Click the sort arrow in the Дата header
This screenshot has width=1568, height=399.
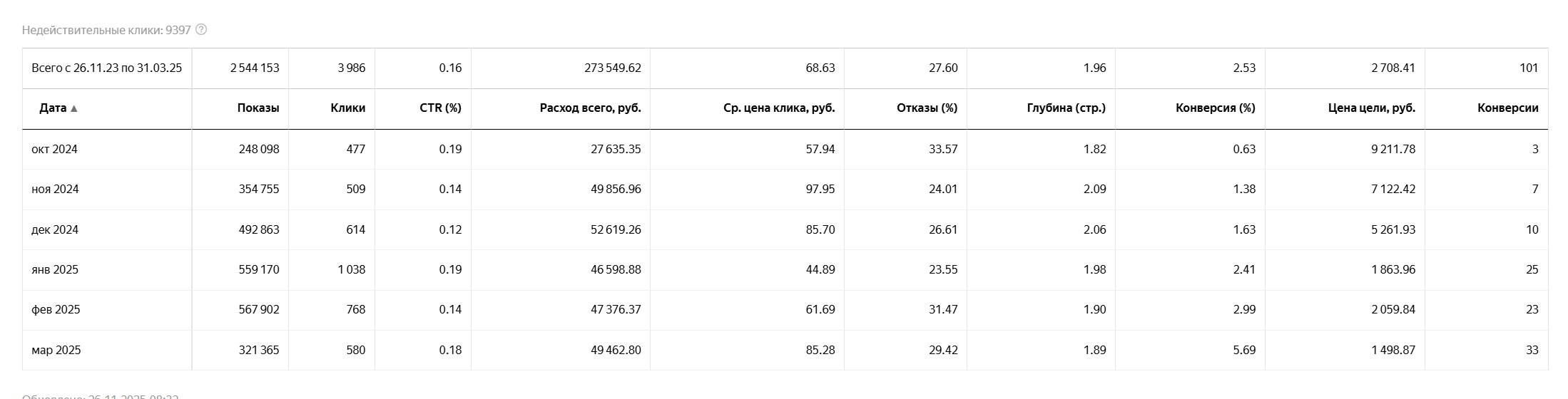point(74,108)
